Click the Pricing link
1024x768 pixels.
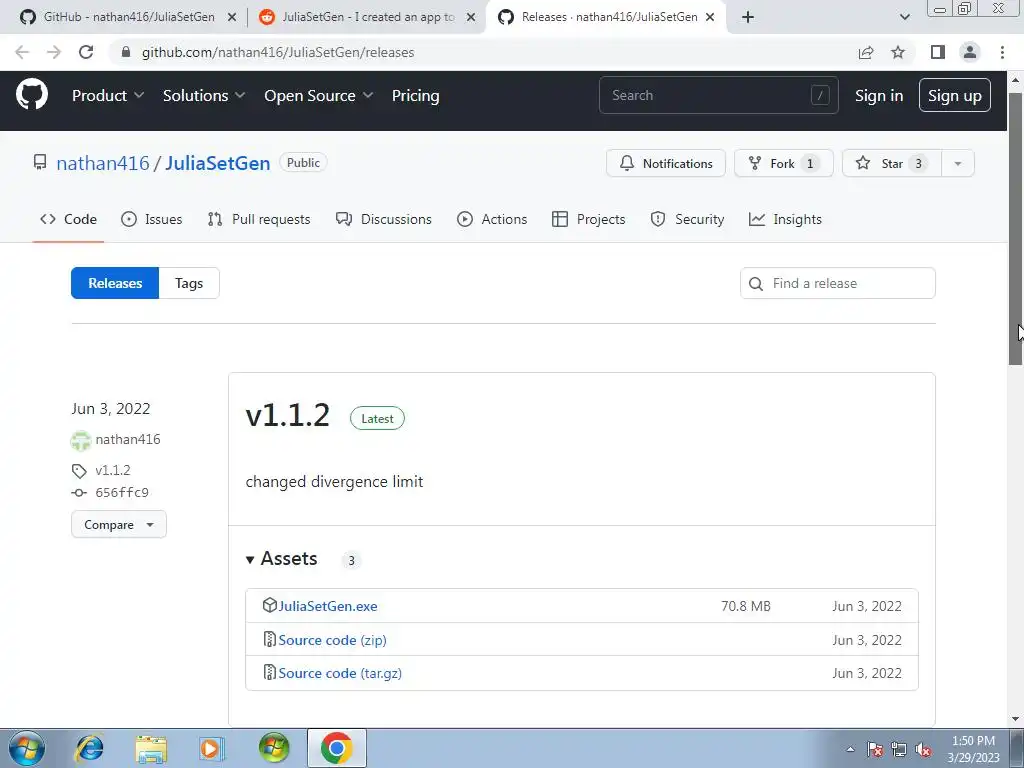[x=415, y=95]
